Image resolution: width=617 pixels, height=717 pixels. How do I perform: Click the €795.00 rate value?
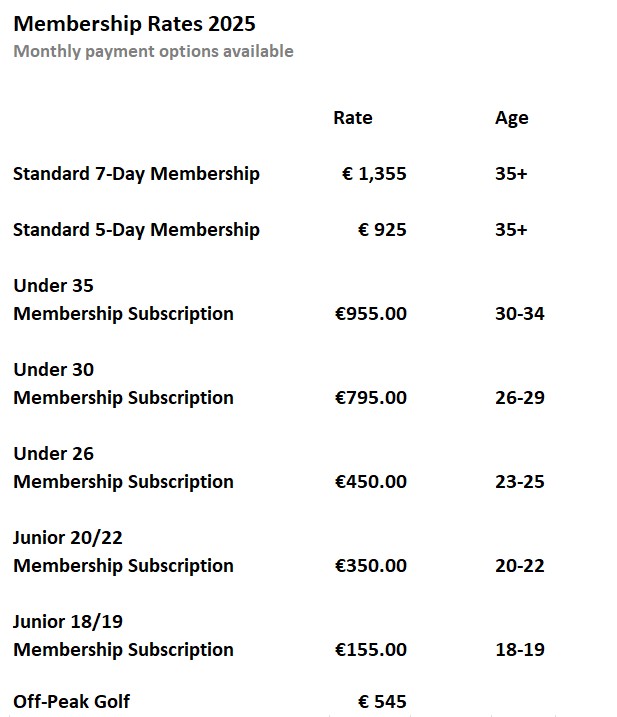(370, 398)
